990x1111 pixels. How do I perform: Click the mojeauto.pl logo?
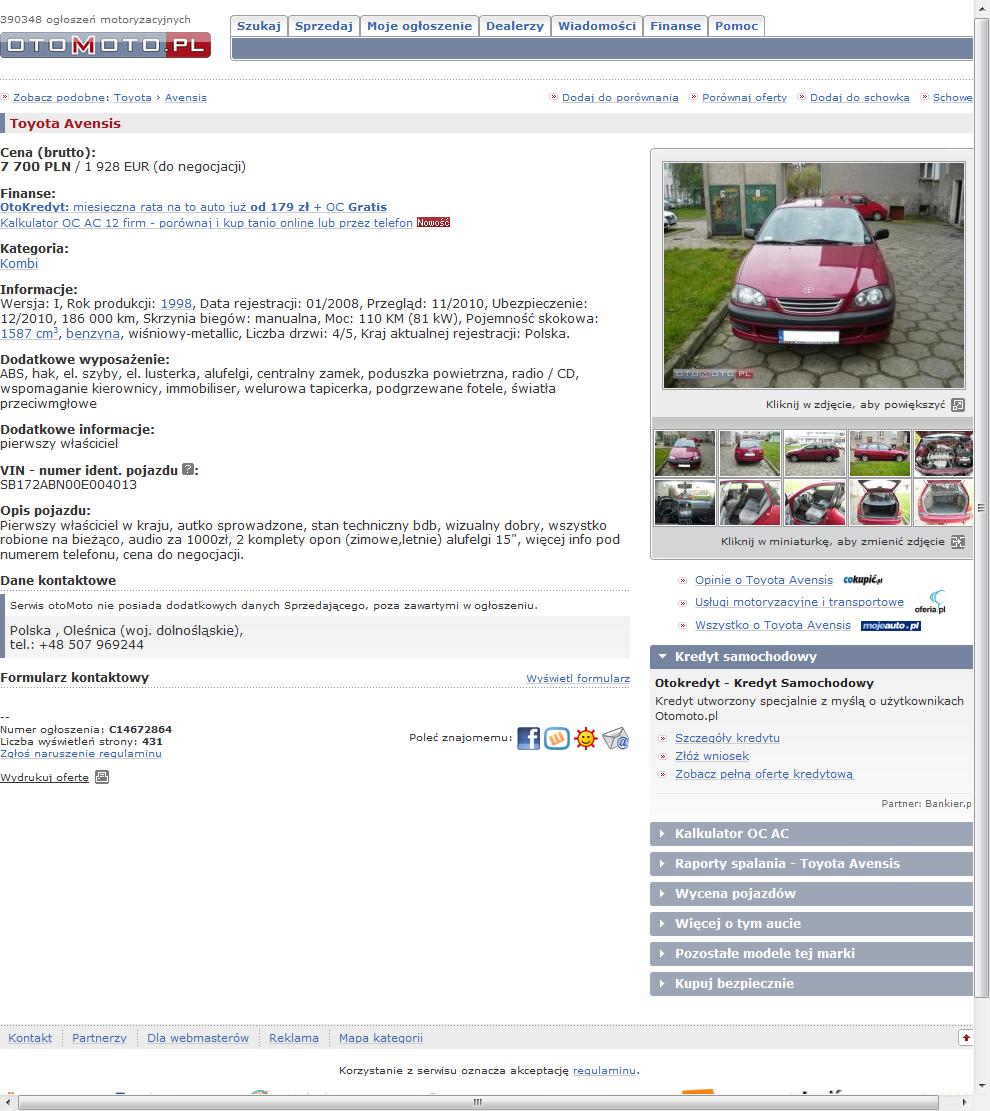click(x=891, y=626)
